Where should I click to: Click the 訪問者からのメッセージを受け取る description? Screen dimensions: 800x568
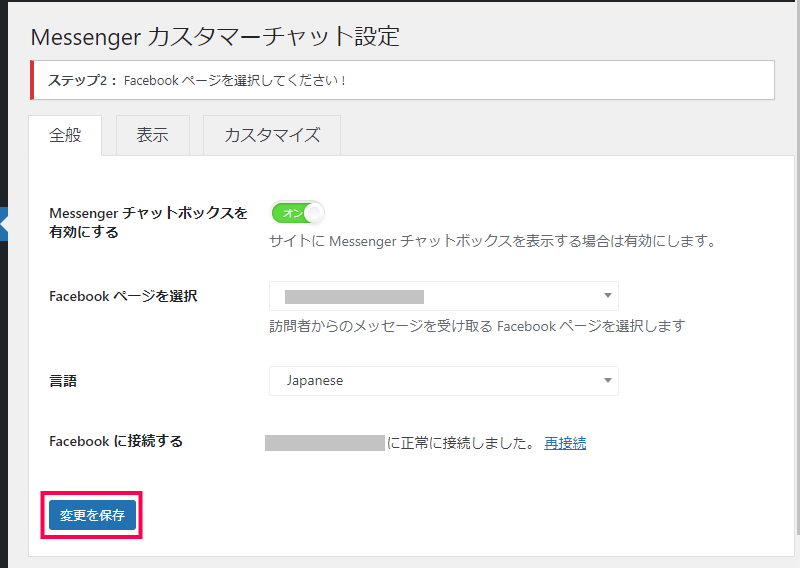pyautogui.click(x=477, y=326)
